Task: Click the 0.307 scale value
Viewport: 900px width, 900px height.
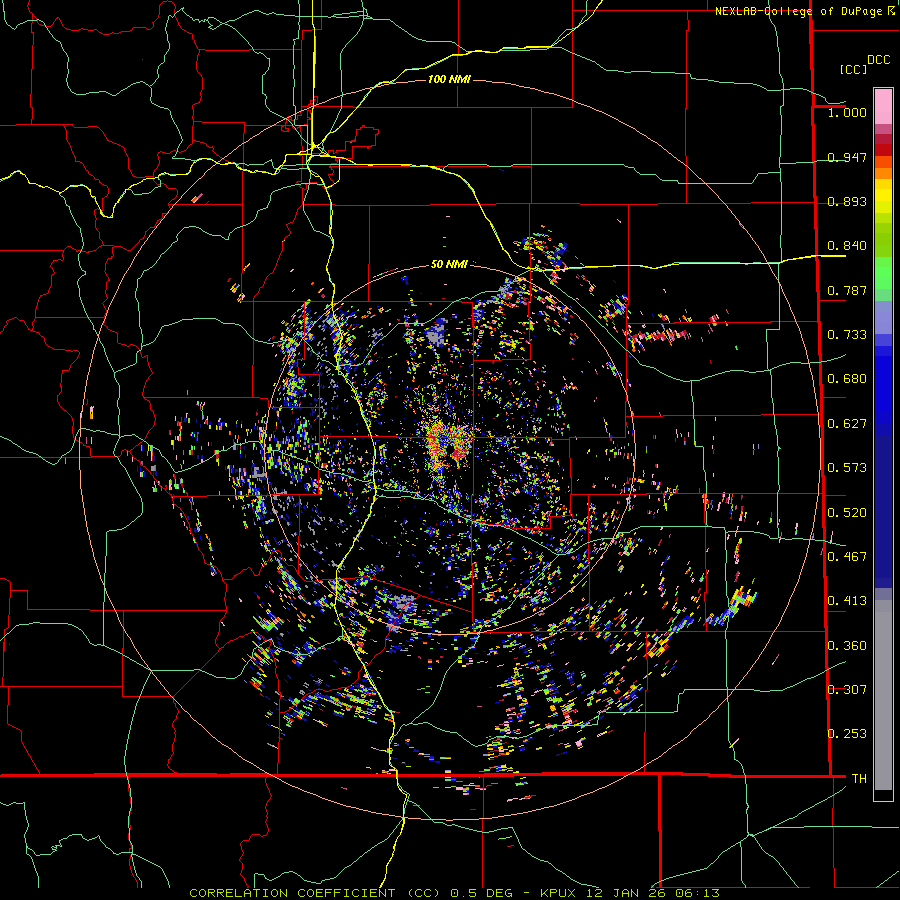Action: pos(847,690)
